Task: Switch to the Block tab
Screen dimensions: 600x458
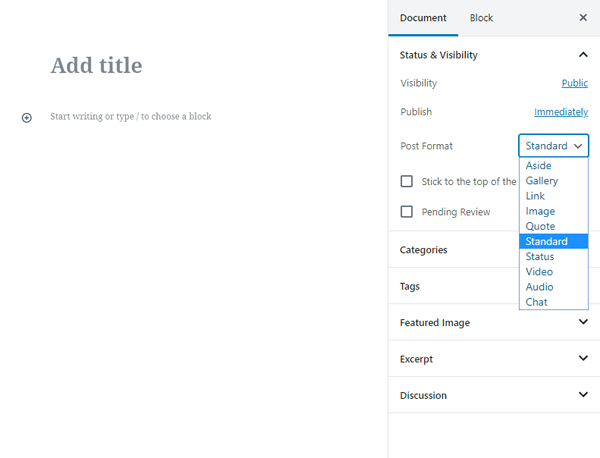Action: click(481, 18)
